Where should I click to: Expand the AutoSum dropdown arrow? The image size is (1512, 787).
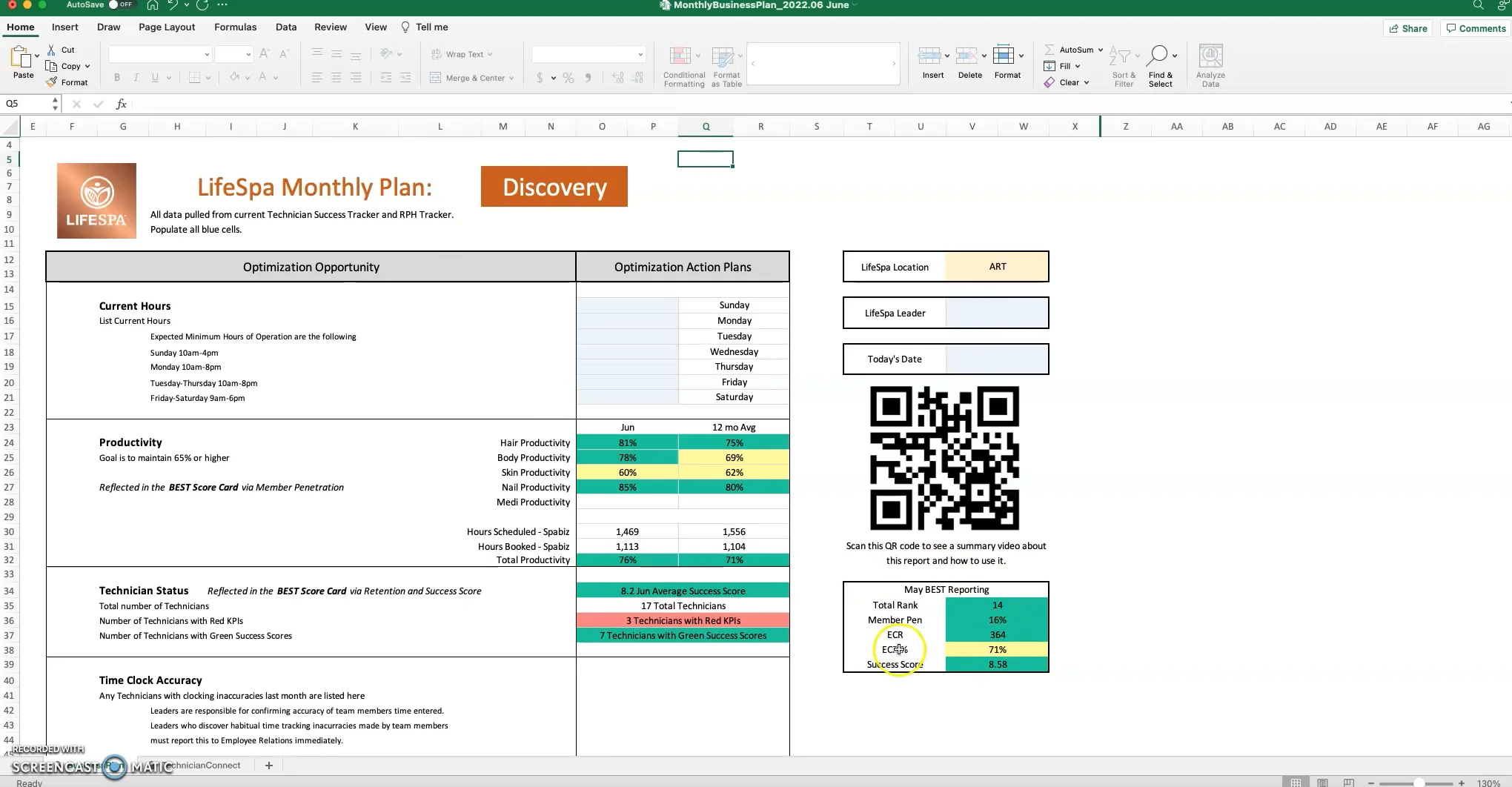coord(1101,50)
